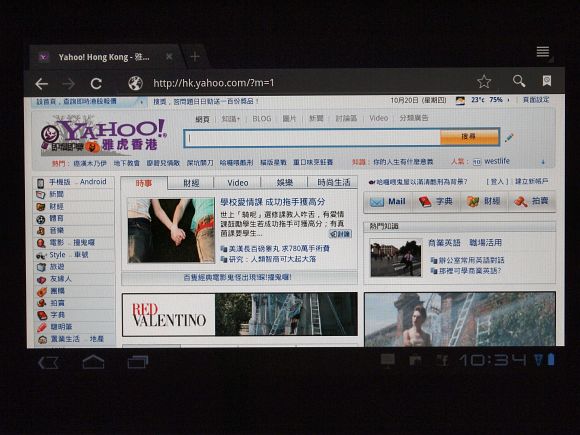Click the pencil icon beside search button
The image size is (580, 435).
(x=509, y=138)
